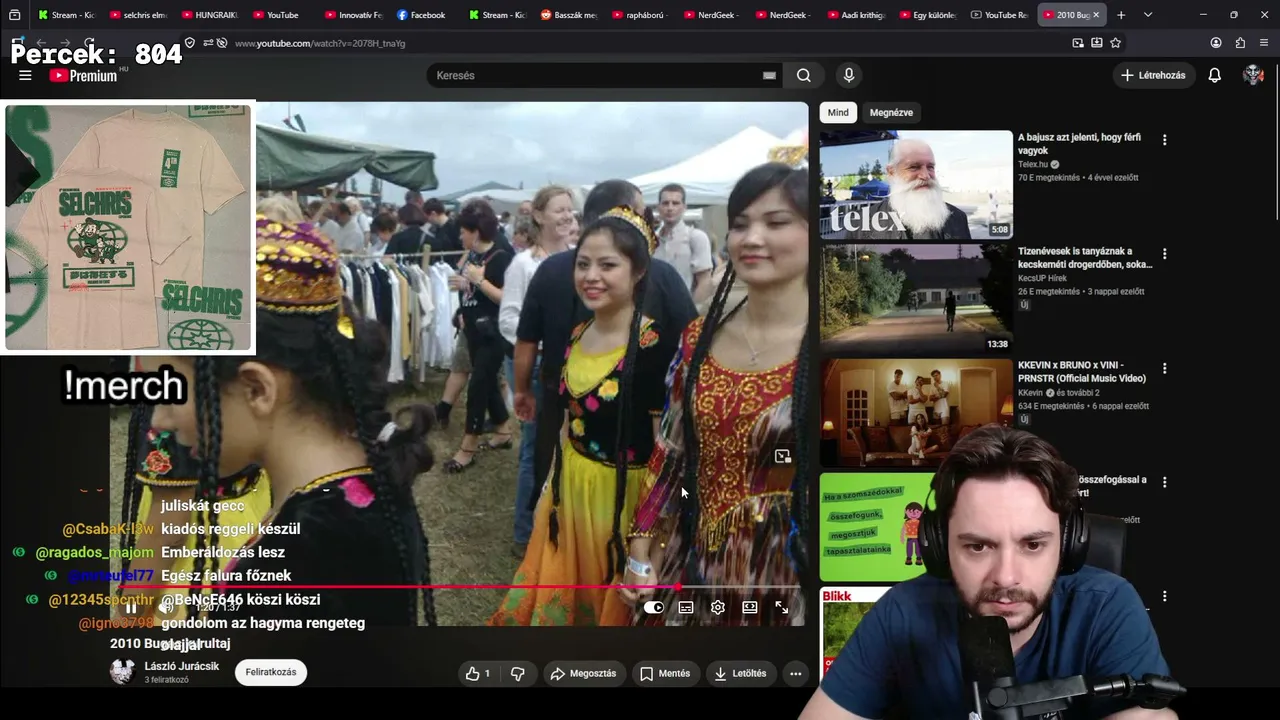Viewport: 1280px width, 720px height.
Task: Click the Letöltés download button
Action: (x=740, y=673)
